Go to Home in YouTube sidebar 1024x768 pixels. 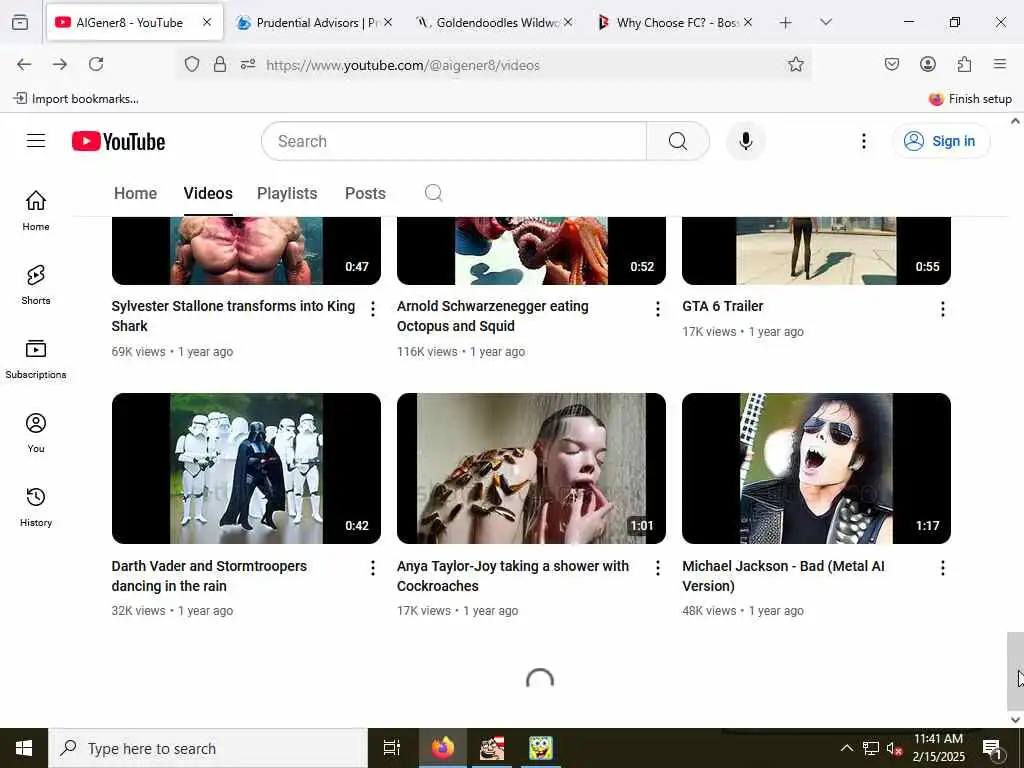click(36, 210)
